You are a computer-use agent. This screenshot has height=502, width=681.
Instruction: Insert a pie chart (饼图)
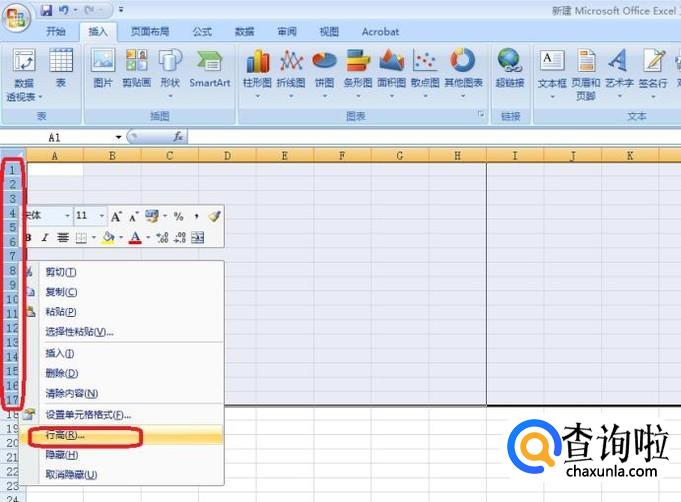[324, 73]
